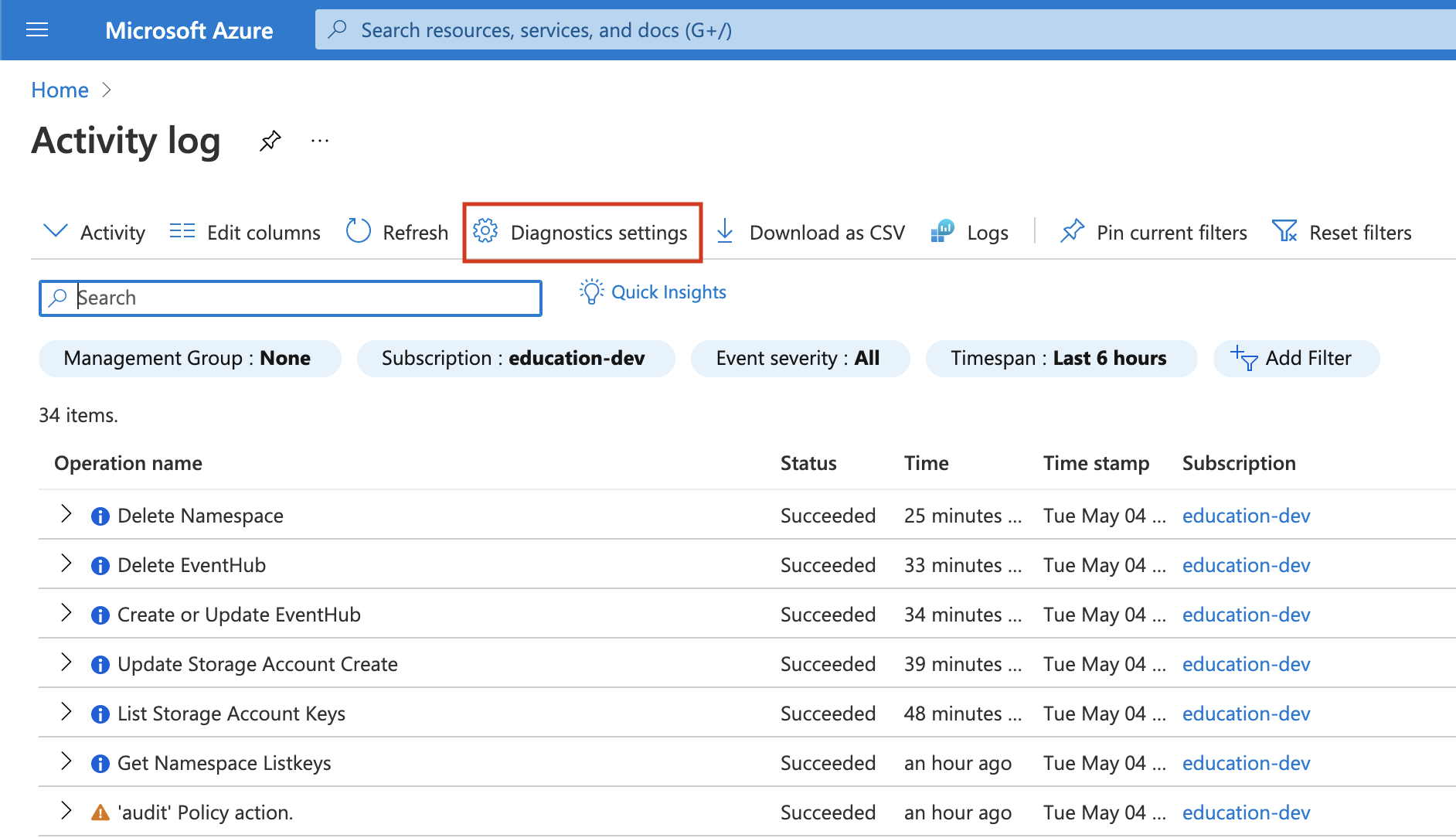Click inside the Search field
The image size is (1456, 838).
tap(290, 298)
